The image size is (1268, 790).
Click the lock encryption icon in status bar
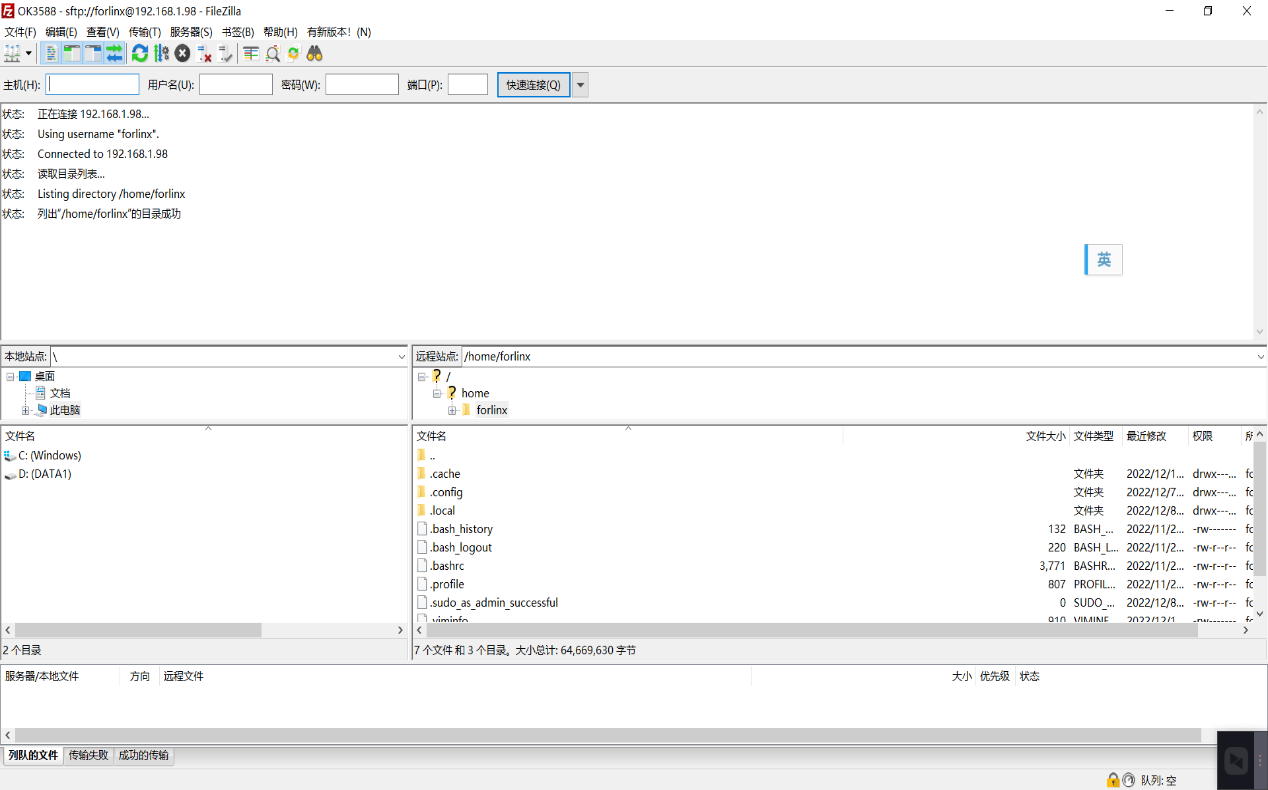point(1113,780)
